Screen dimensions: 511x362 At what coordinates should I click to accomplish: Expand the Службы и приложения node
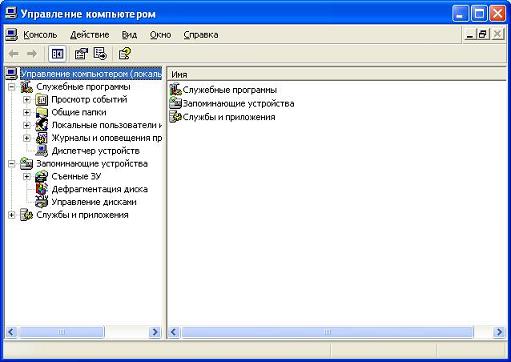coord(11,215)
